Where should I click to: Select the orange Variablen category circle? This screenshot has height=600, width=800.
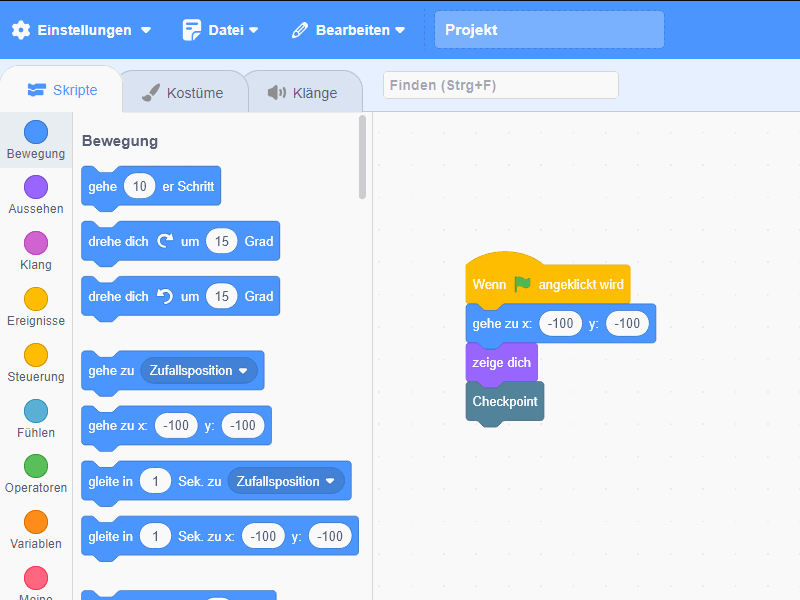pyautogui.click(x=36, y=522)
